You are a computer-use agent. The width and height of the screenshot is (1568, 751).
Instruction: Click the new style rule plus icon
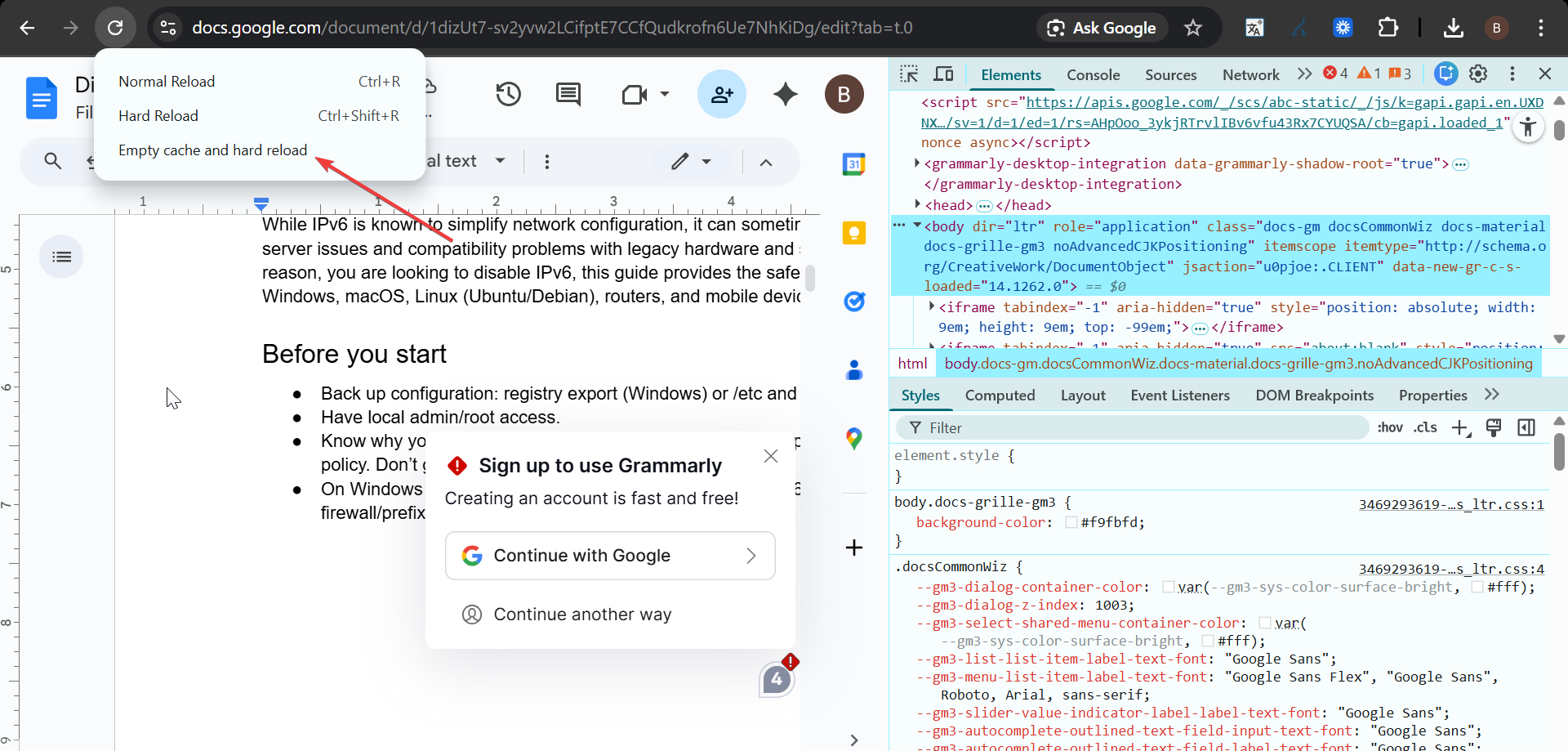[1461, 427]
